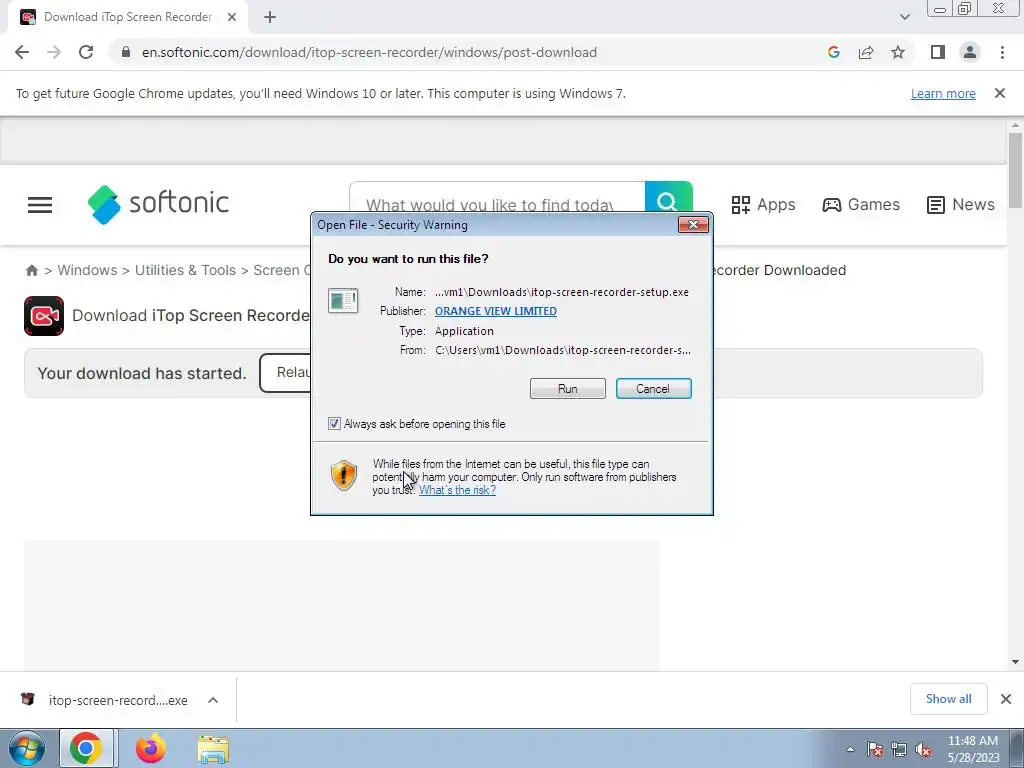Reload the Softonic page

(86, 52)
